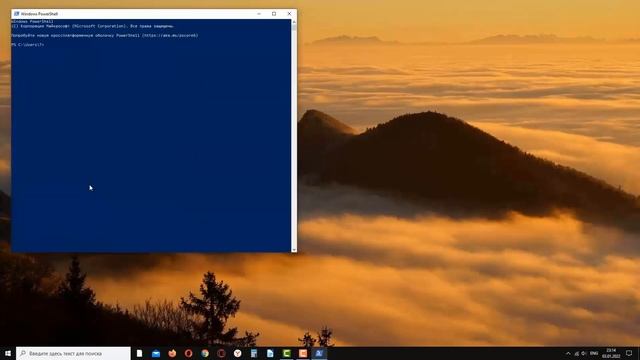This screenshot has height=360, width=640.
Task: Switch the ENG input language indicator
Action: point(594,353)
